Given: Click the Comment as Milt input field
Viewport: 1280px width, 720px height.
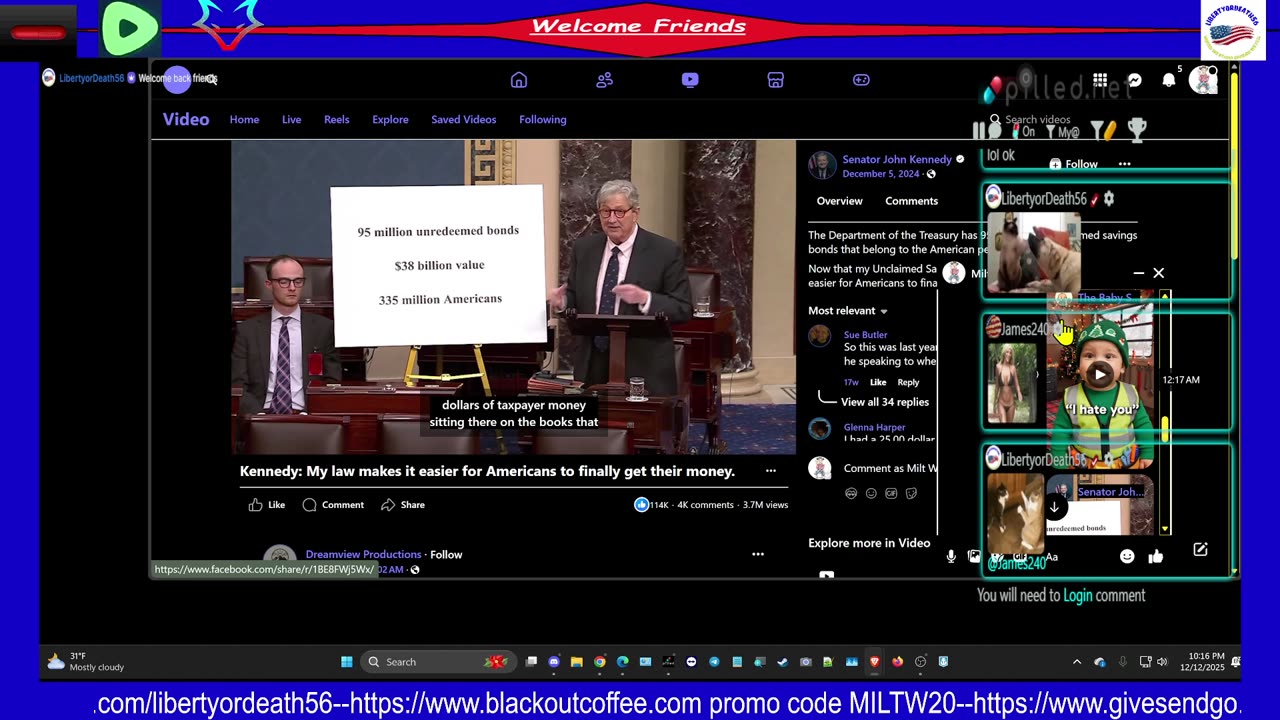Looking at the screenshot, I should [890, 468].
